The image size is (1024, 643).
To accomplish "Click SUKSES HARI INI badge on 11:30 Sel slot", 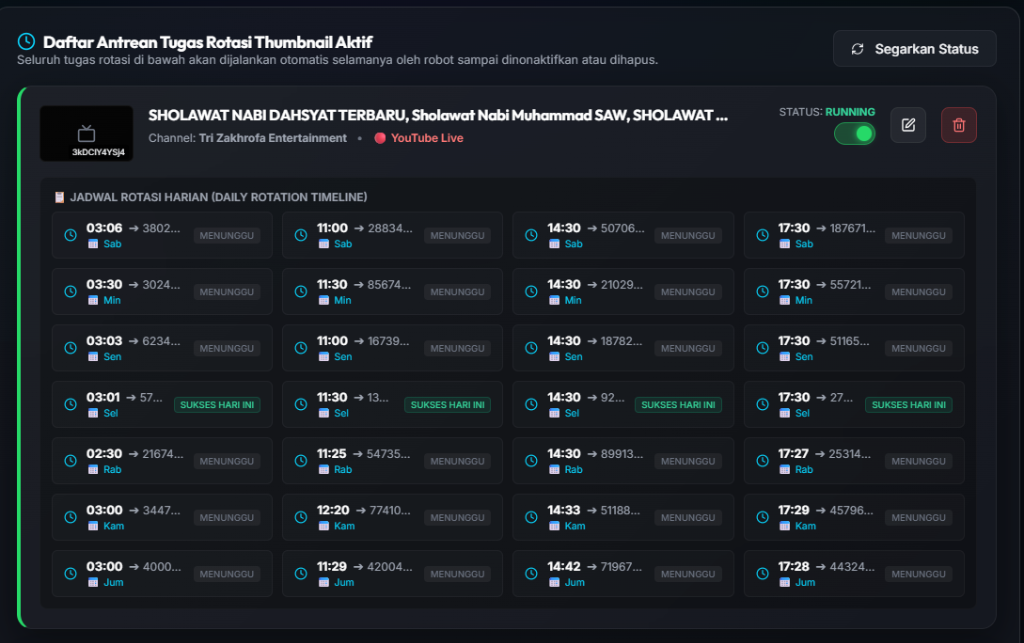I will click(447, 405).
